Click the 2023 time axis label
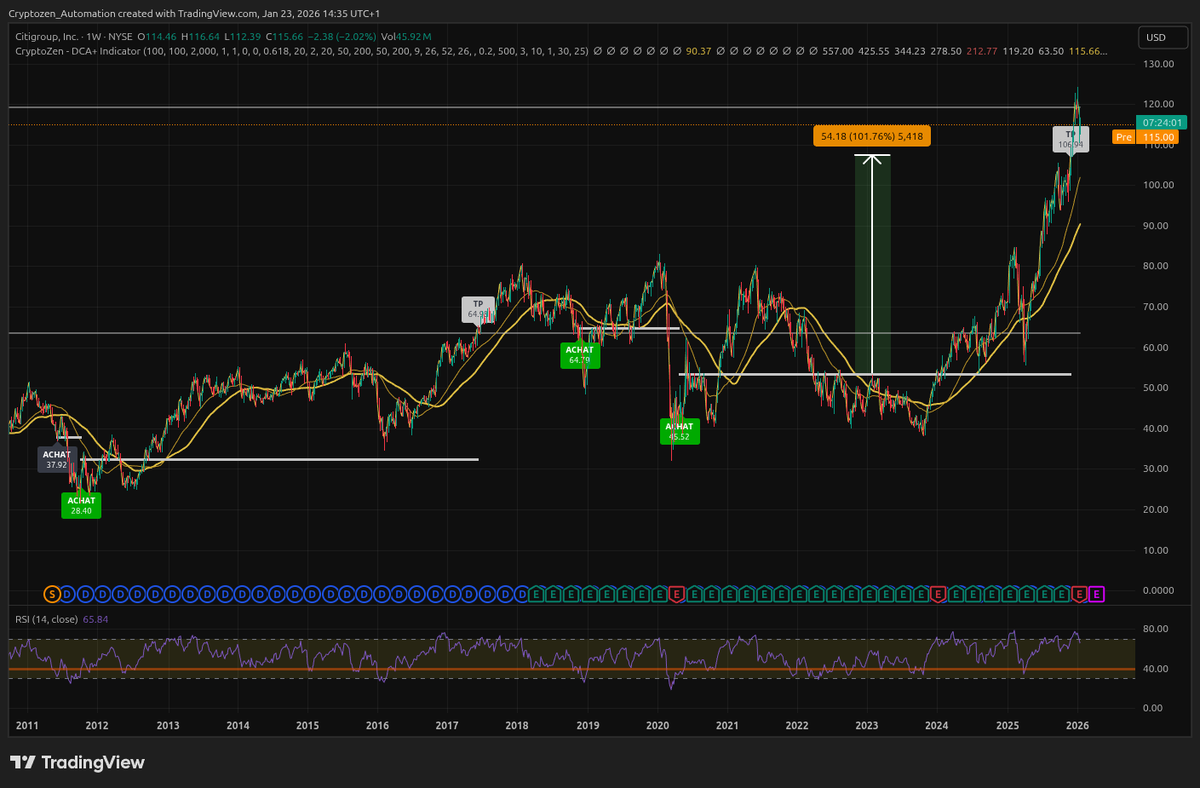 tap(866, 725)
